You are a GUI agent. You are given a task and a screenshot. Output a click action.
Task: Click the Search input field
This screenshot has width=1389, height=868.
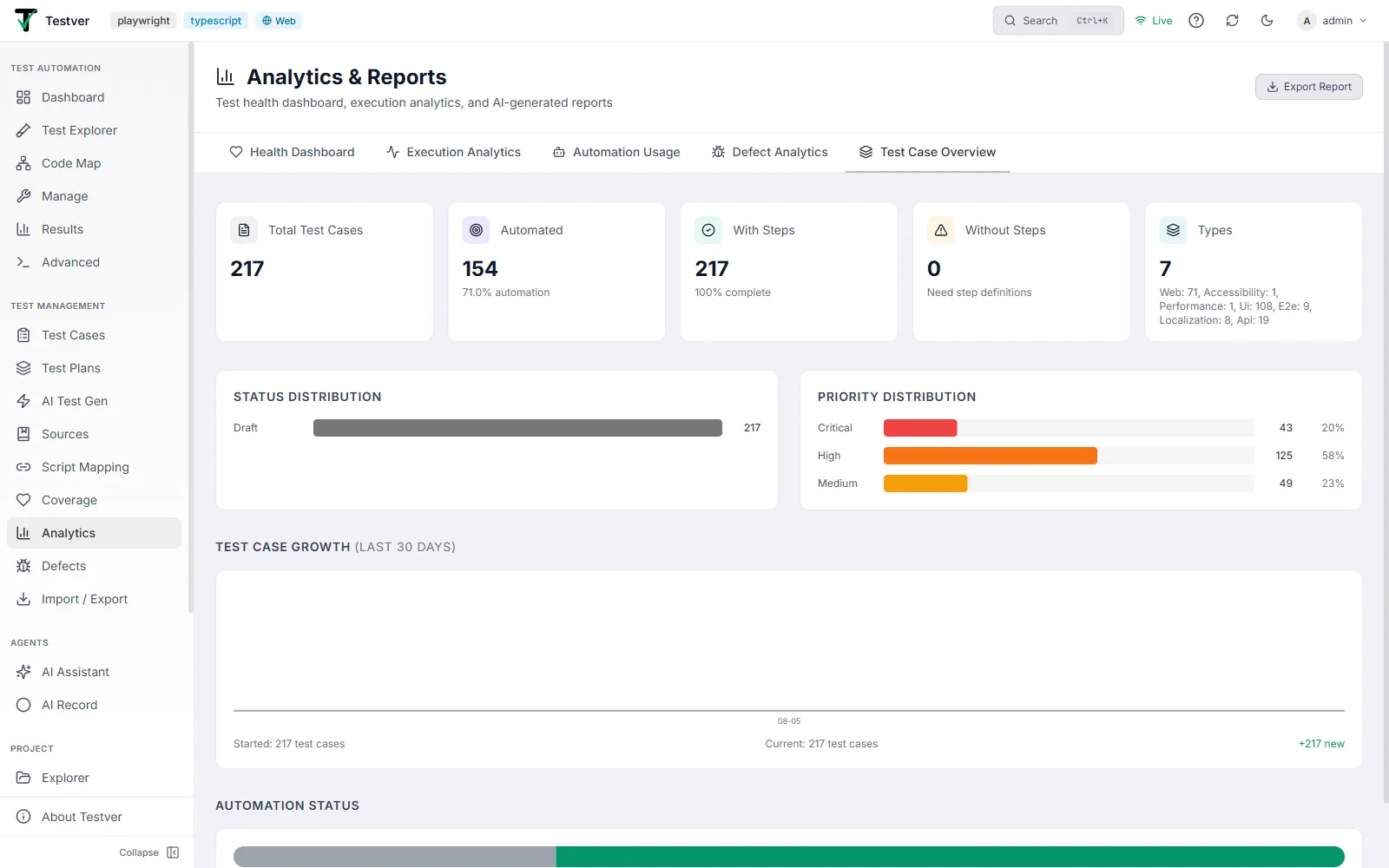(x=1058, y=21)
